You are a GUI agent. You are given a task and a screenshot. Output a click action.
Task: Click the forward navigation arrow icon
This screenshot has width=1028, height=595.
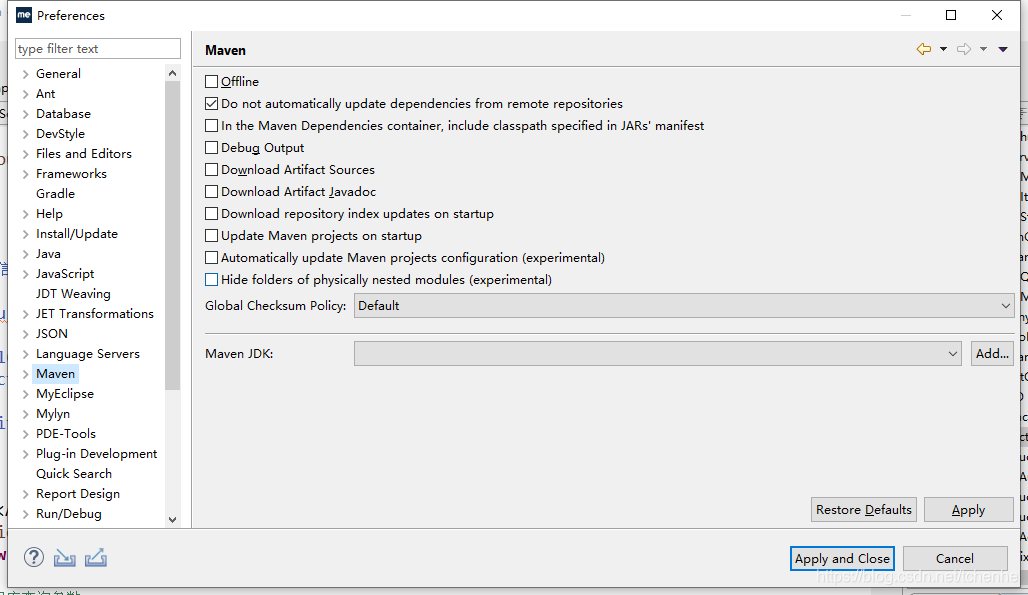964,49
